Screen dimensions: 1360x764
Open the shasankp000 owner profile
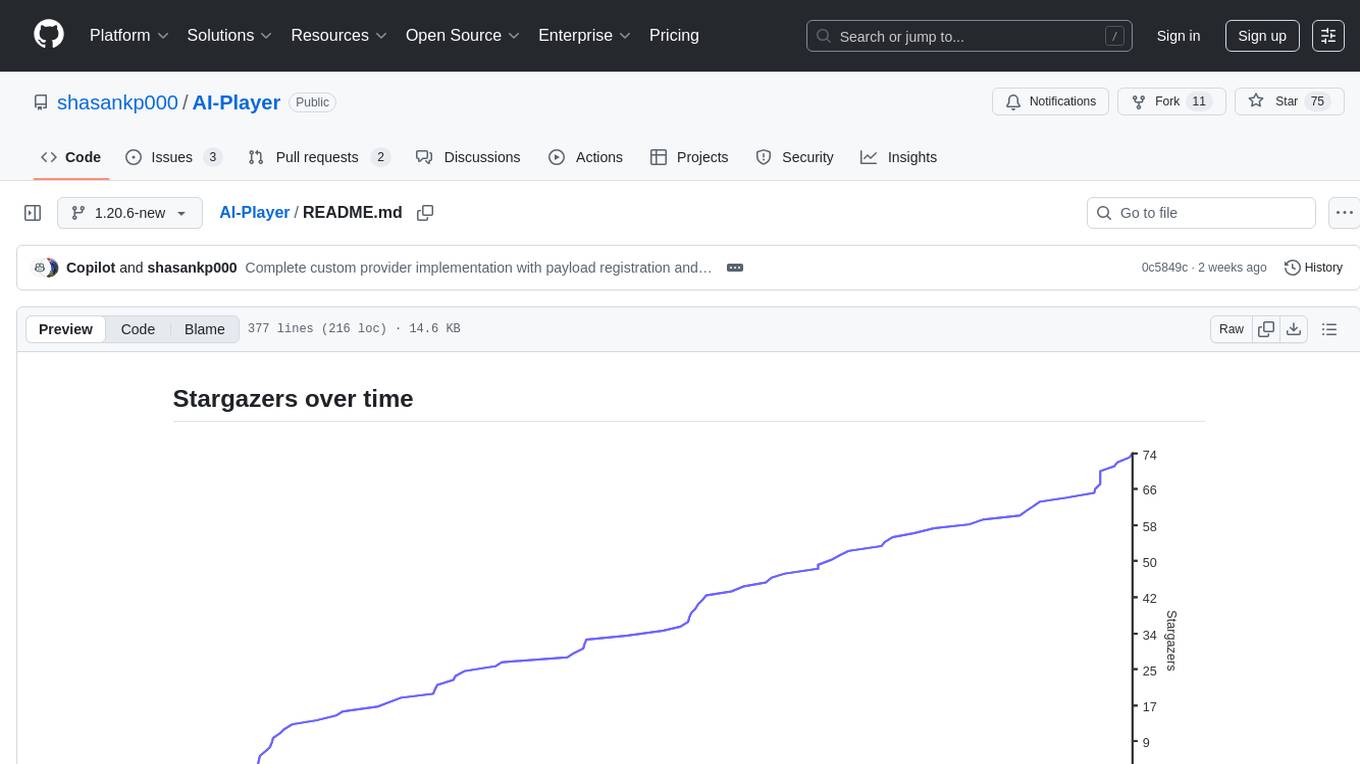click(x=118, y=102)
